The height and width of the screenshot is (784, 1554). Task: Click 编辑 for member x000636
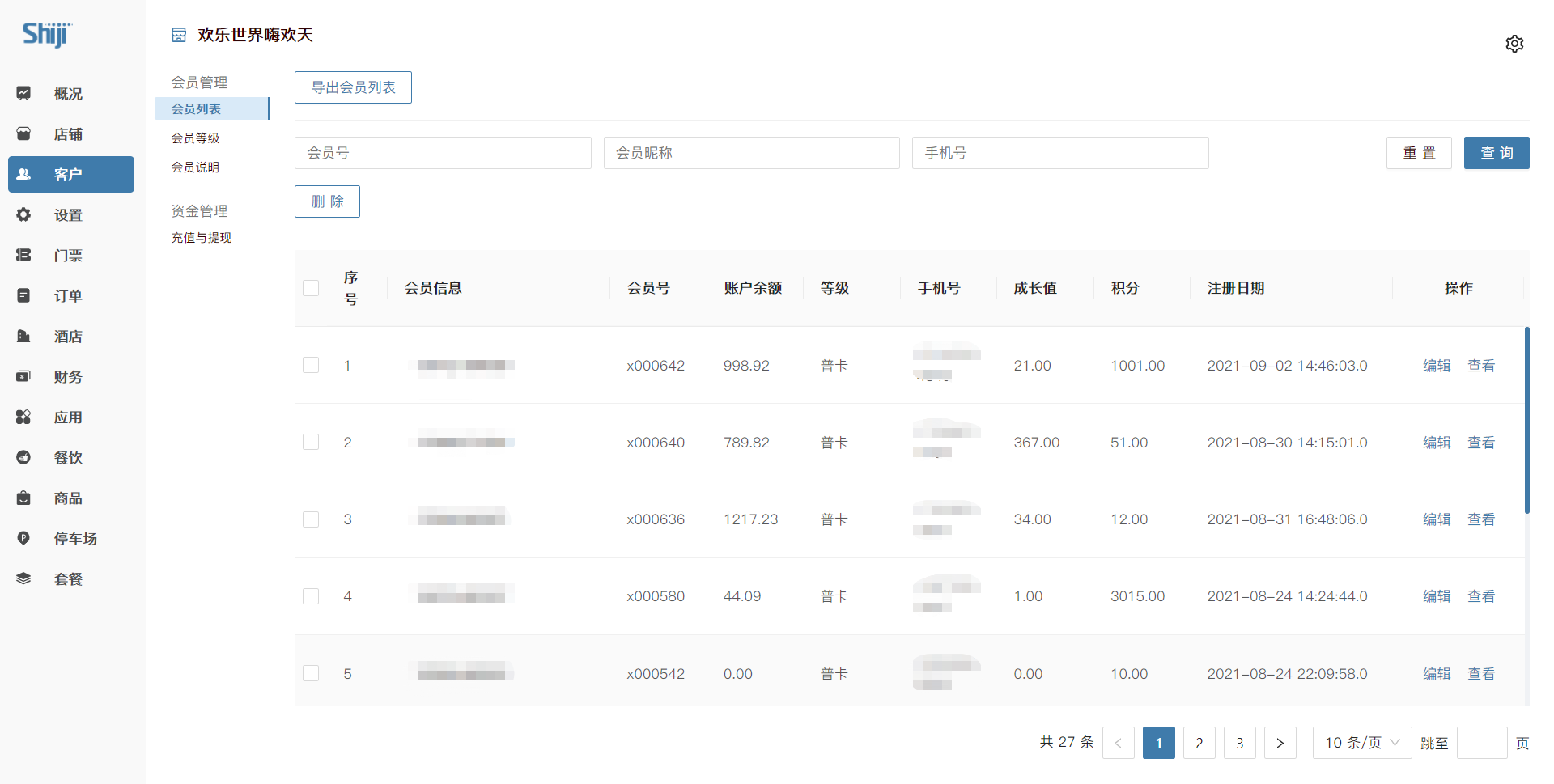[x=1437, y=519]
